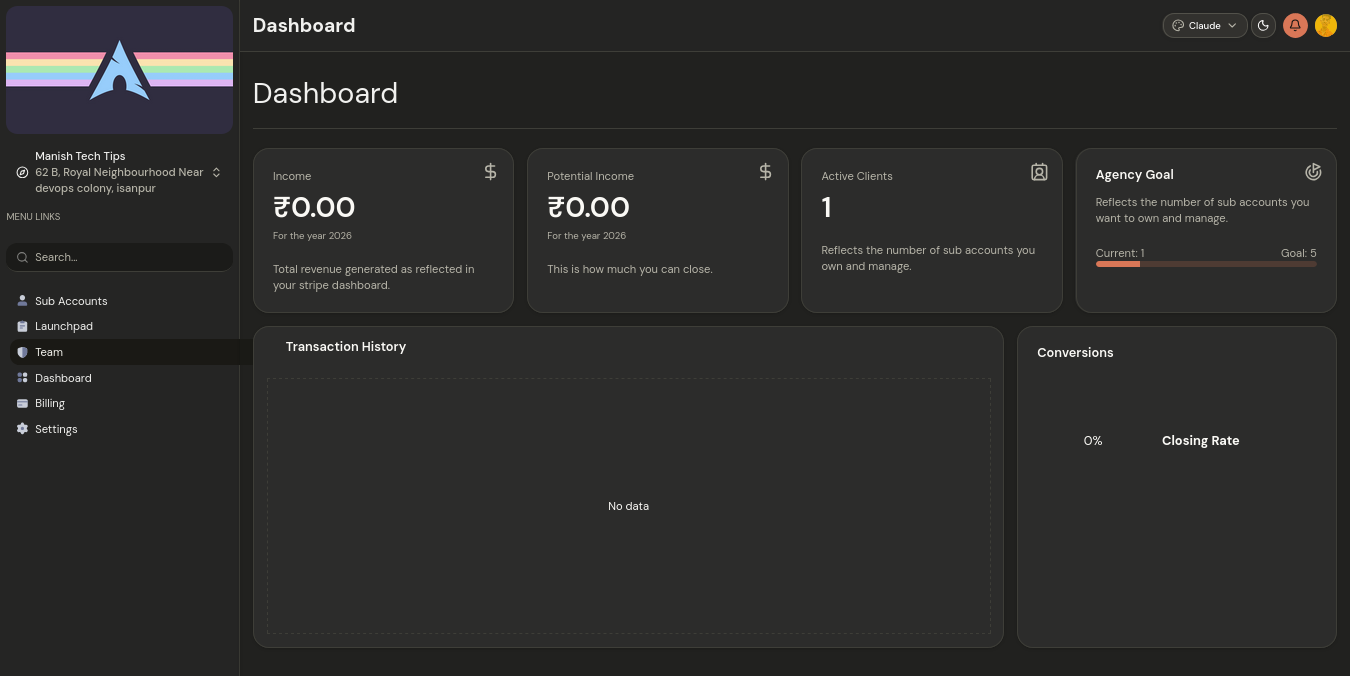Click the Conversions card heading
Viewport: 1350px width, 676px height.
click(x=1075, y=353)
